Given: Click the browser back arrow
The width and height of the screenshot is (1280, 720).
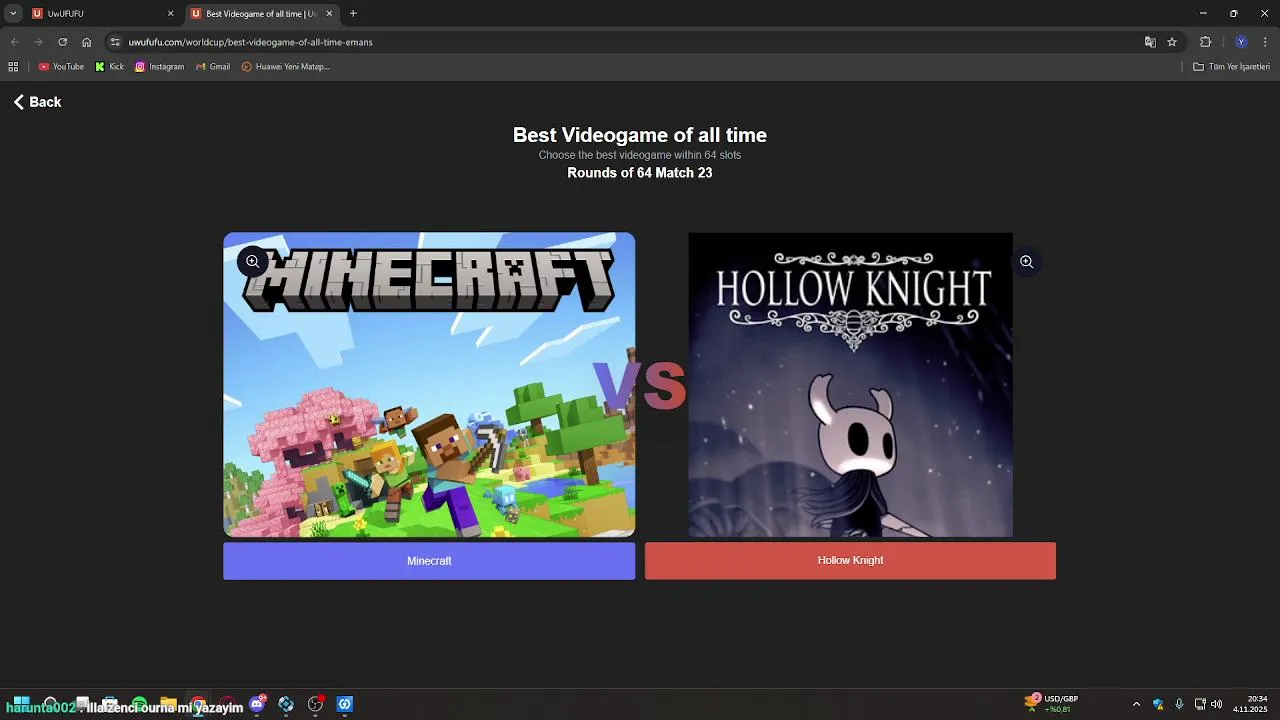Looking at the screenshot, I should pyautogui.click(x=14, y=42).
